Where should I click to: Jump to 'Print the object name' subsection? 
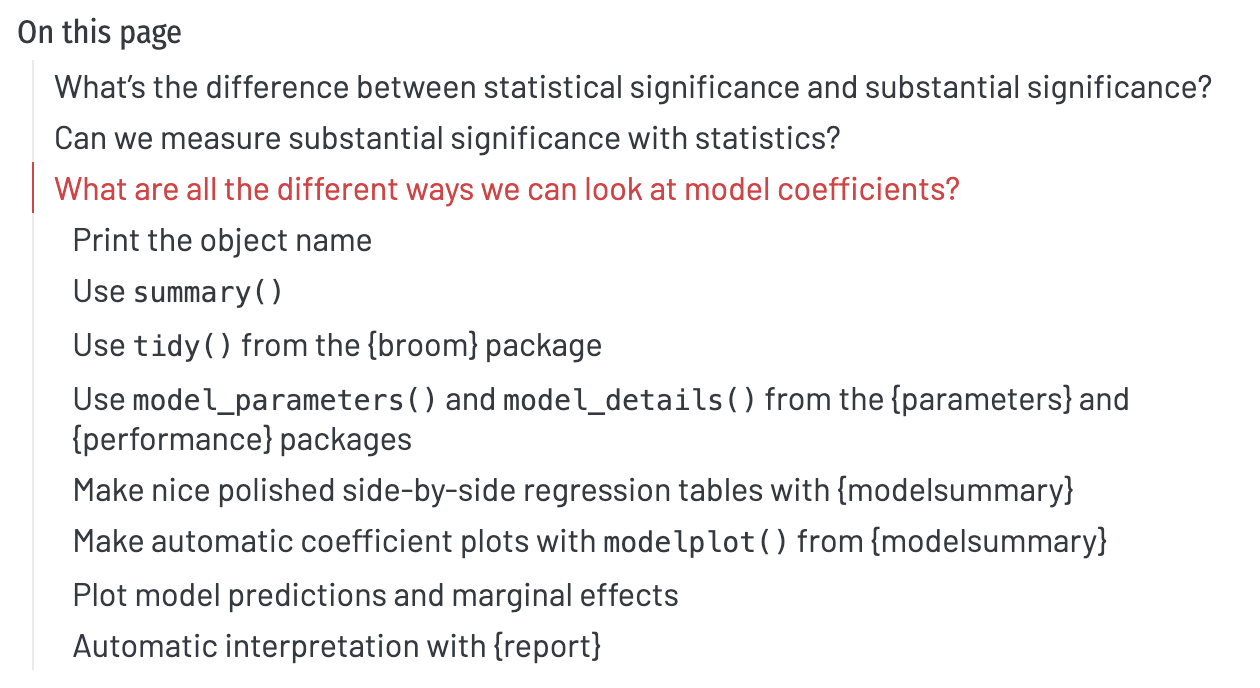222,240
